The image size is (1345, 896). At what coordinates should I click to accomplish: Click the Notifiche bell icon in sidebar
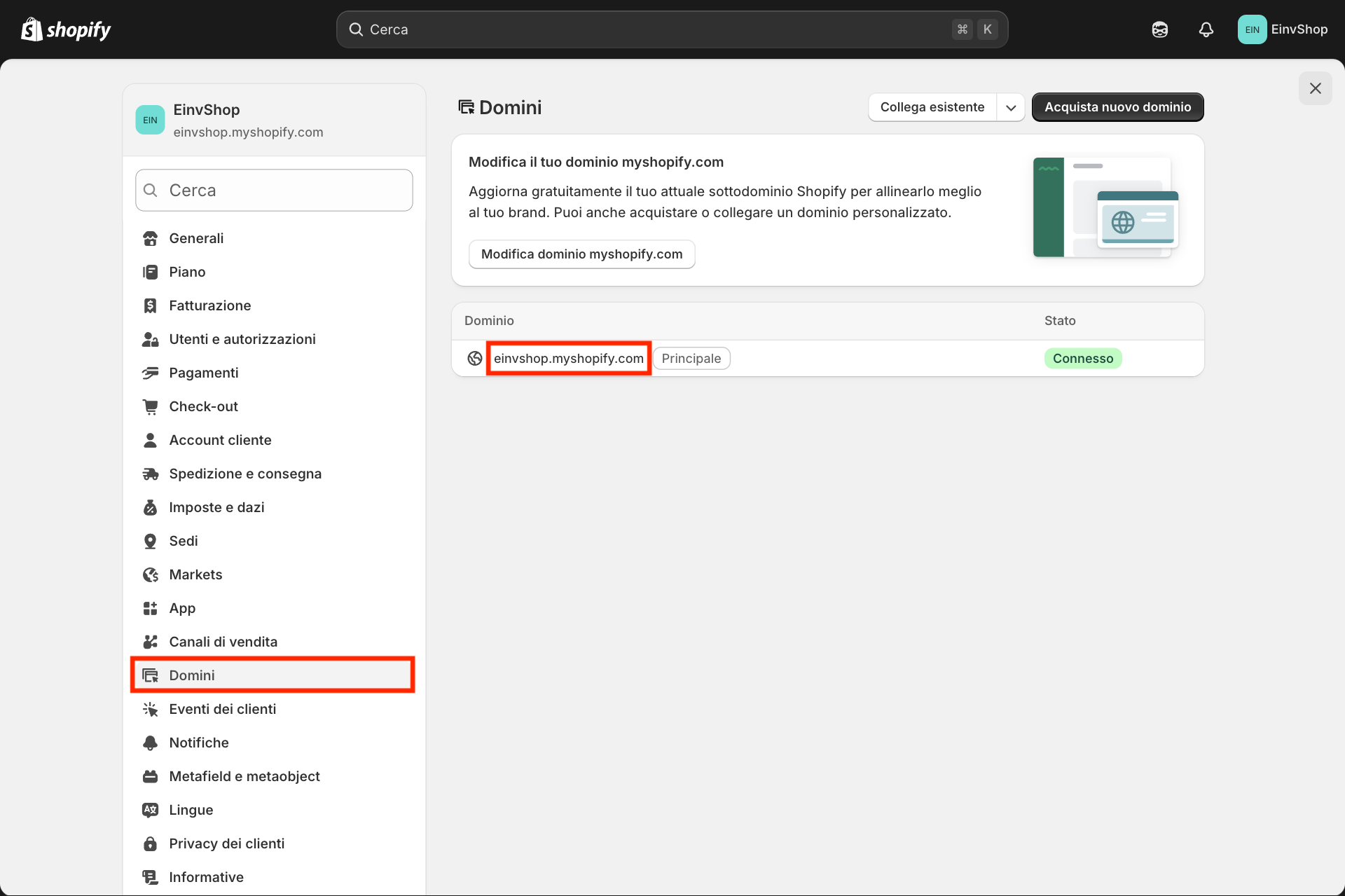point(151,743)
